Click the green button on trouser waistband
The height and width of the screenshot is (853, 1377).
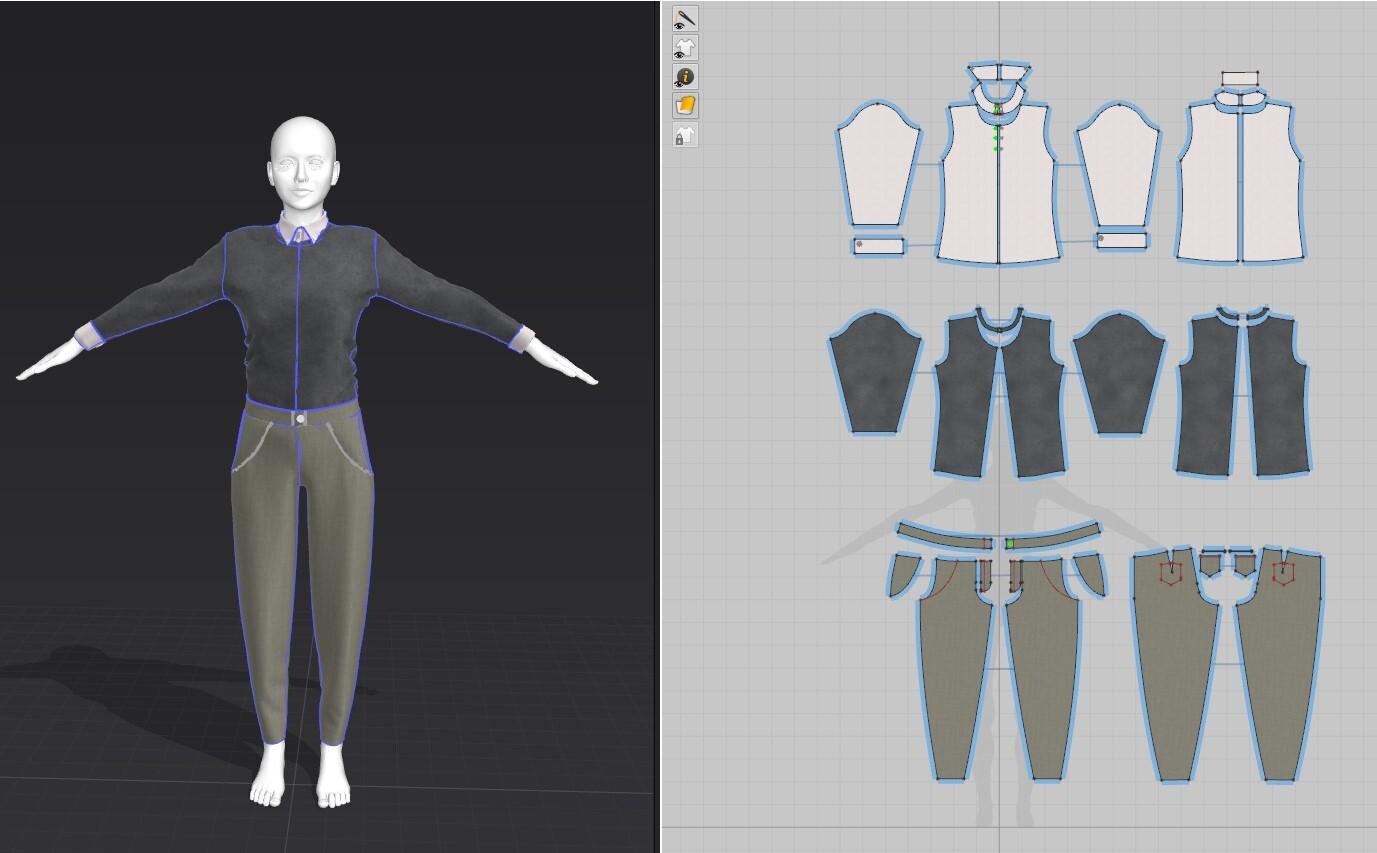click(1010, 543)
